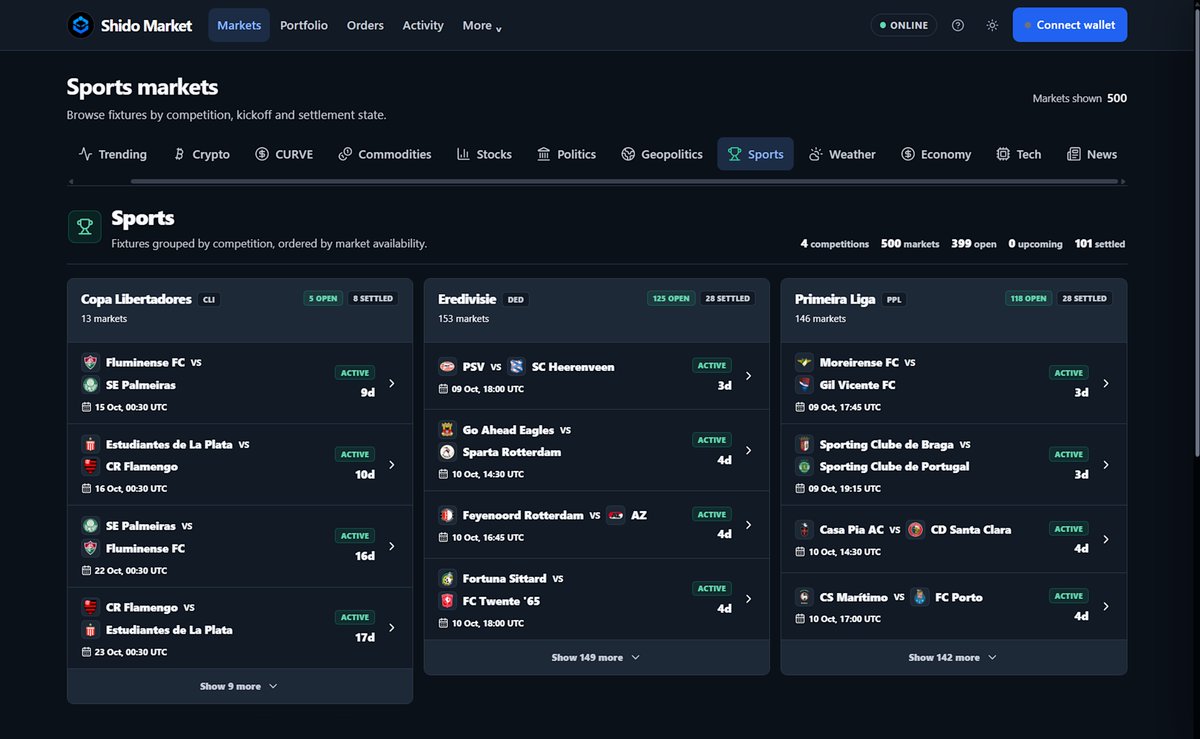Click the 8 SETTLED badge in Copa Libertadores
1200x739 pixels.
pos(373,298)
